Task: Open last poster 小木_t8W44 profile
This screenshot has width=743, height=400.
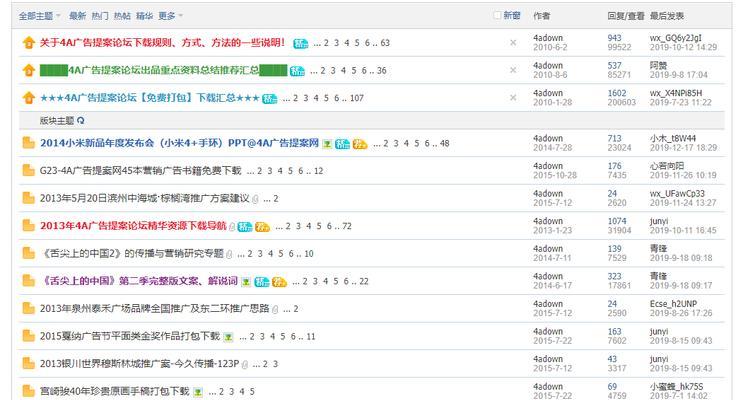Action: 673,138
